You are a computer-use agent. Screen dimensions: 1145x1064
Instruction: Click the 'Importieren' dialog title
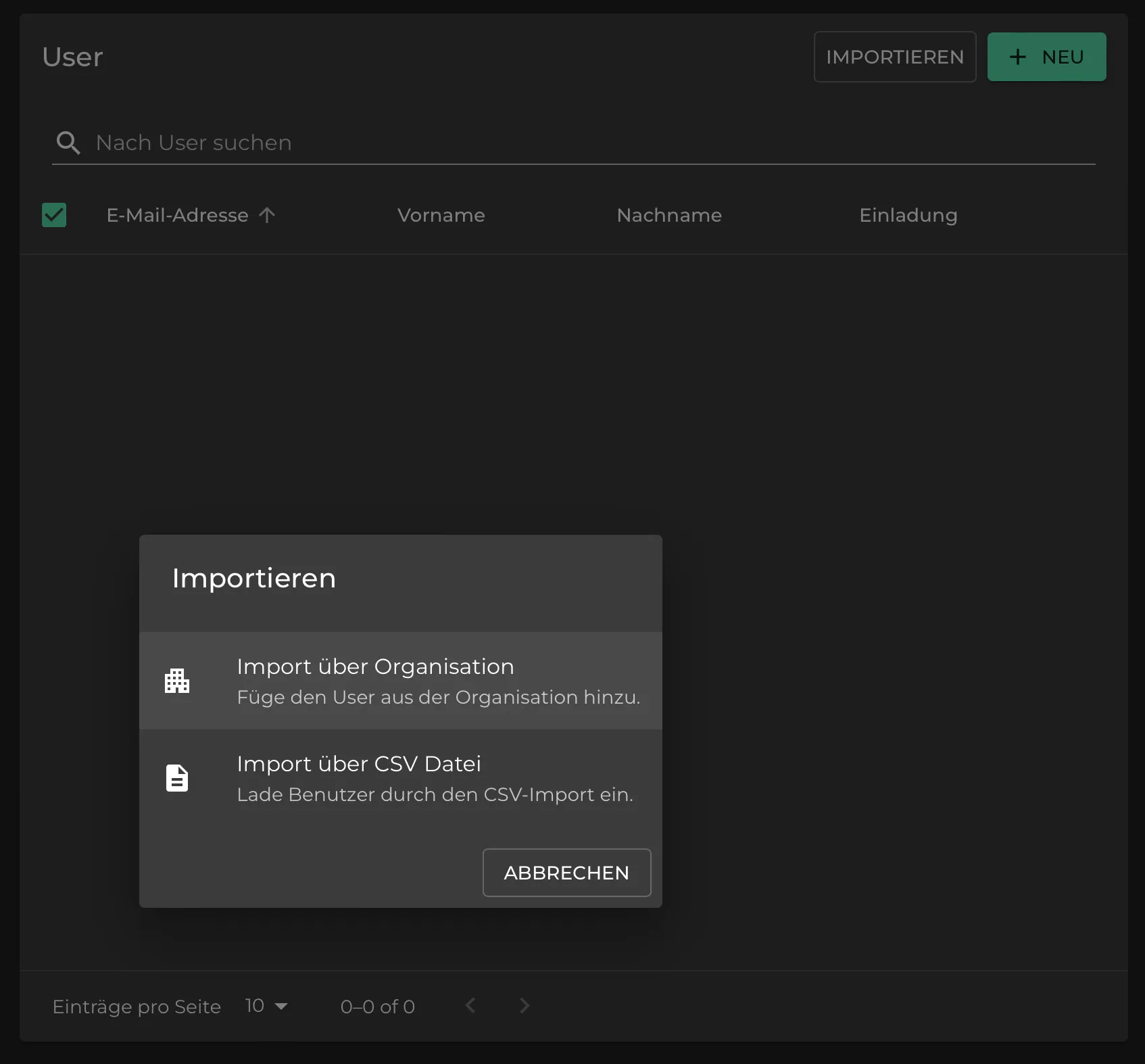[254, 578]
